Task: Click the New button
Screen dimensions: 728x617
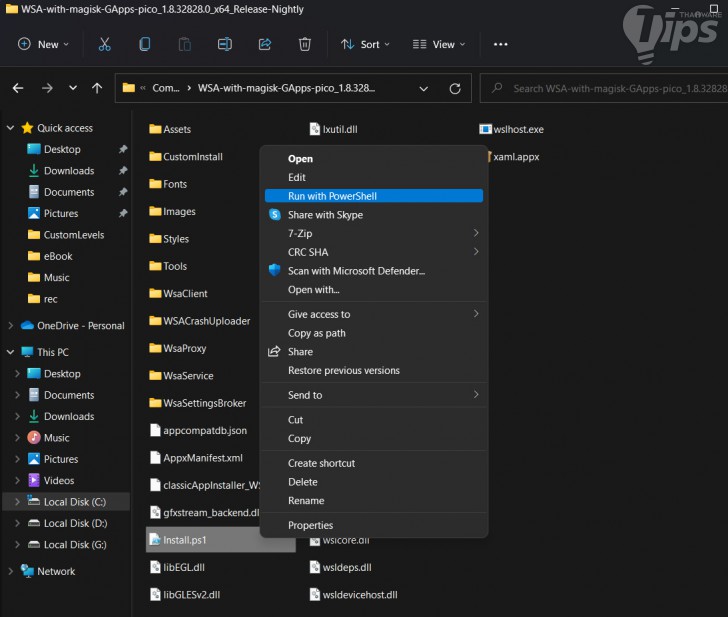Action: 44,44
